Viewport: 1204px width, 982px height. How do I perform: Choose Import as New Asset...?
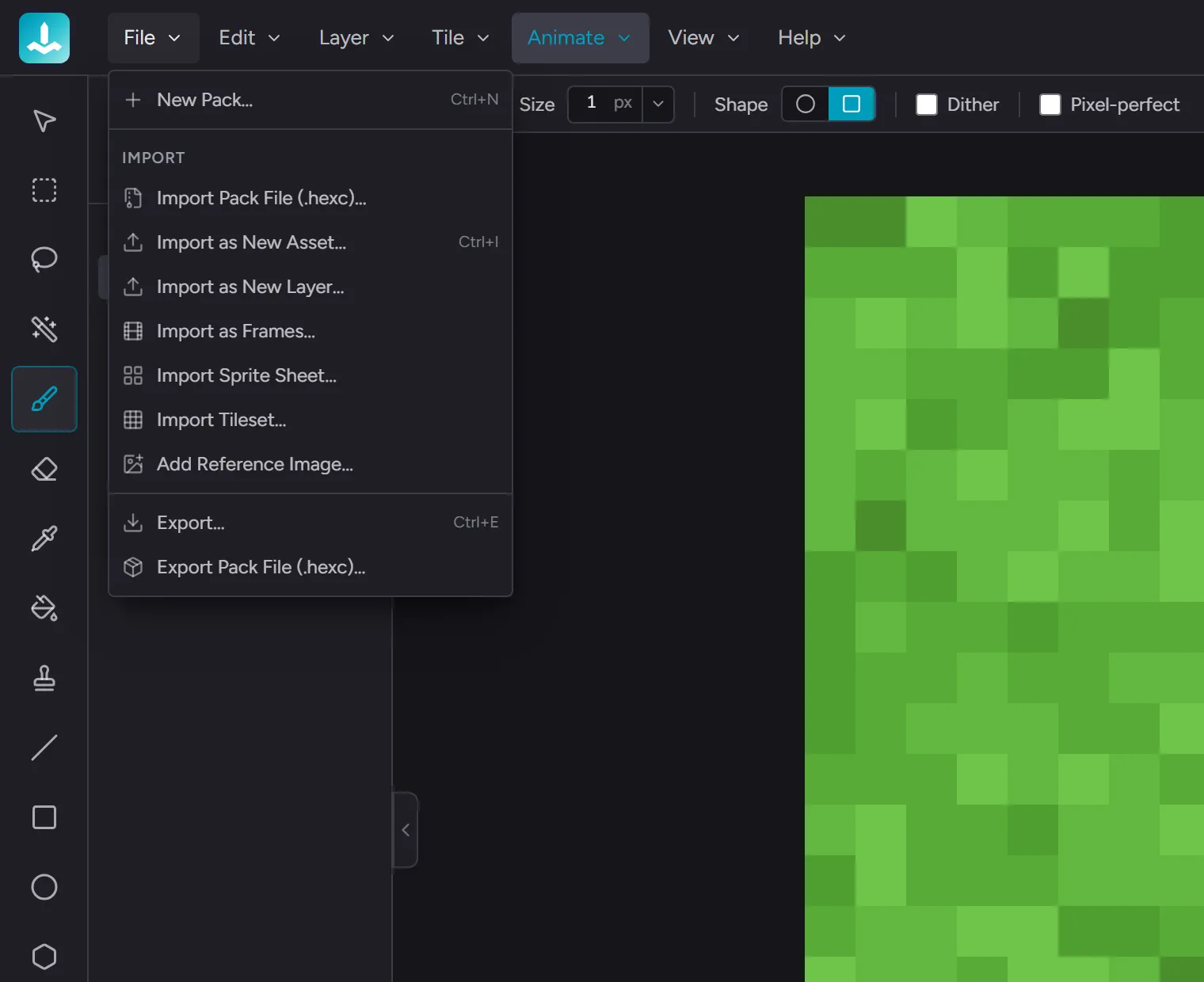coord(311,242)
